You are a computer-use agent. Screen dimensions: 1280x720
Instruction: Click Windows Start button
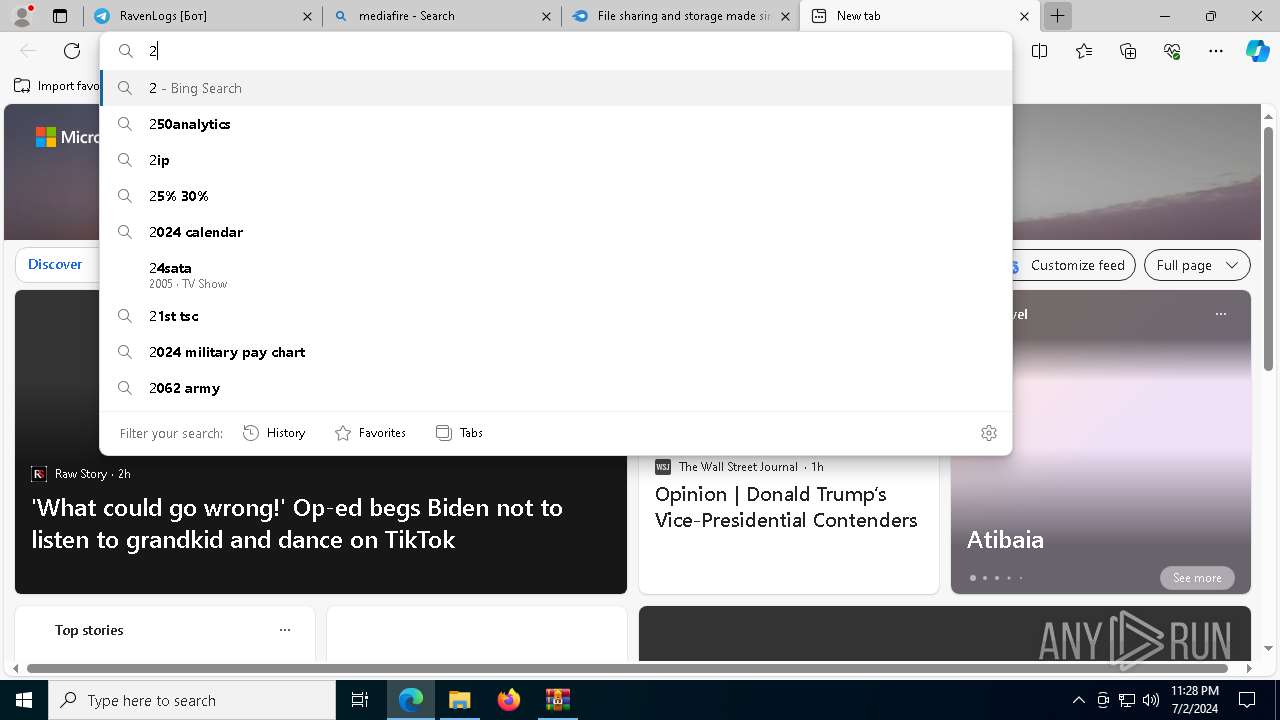[24, 700]
